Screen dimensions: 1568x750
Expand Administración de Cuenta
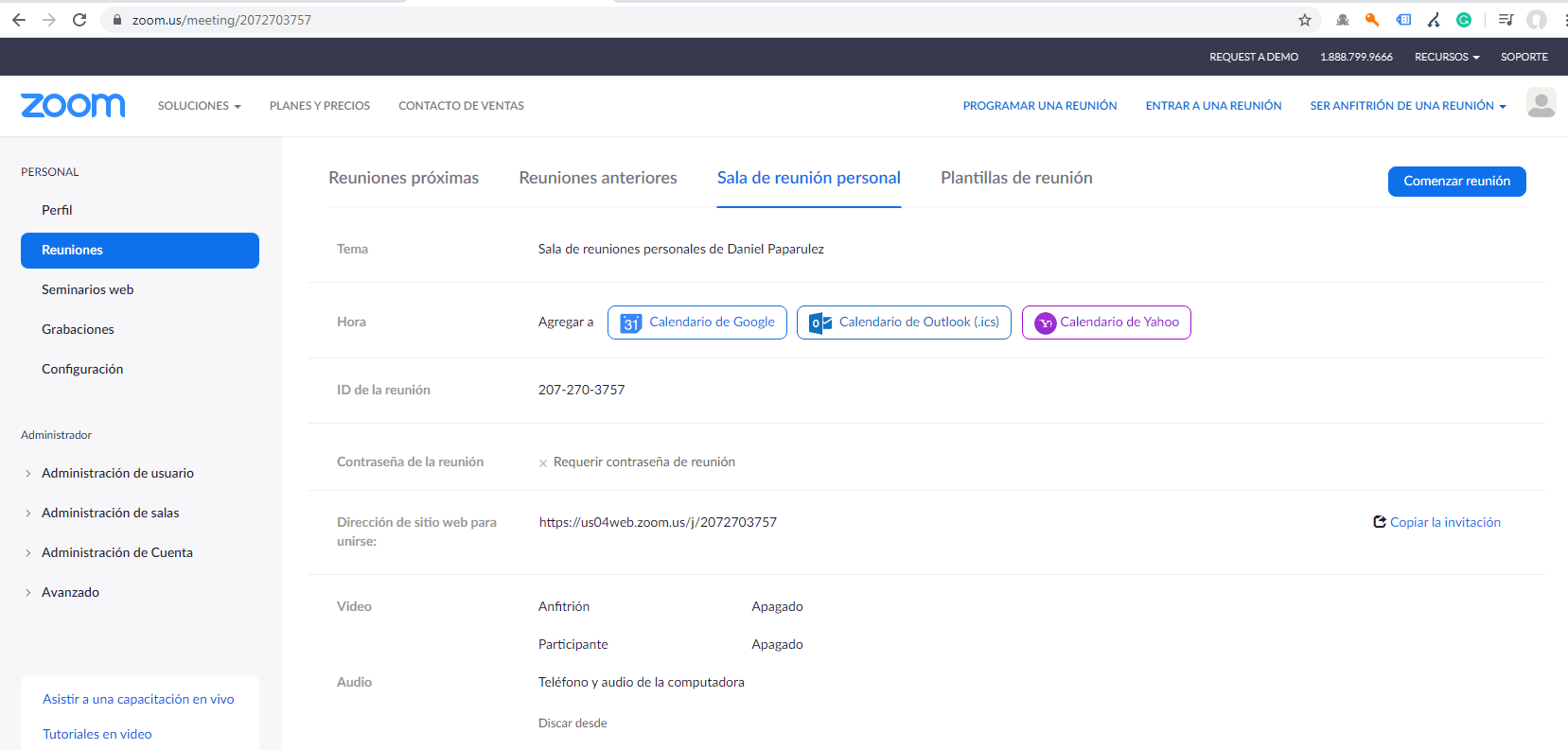pos(116,552)
